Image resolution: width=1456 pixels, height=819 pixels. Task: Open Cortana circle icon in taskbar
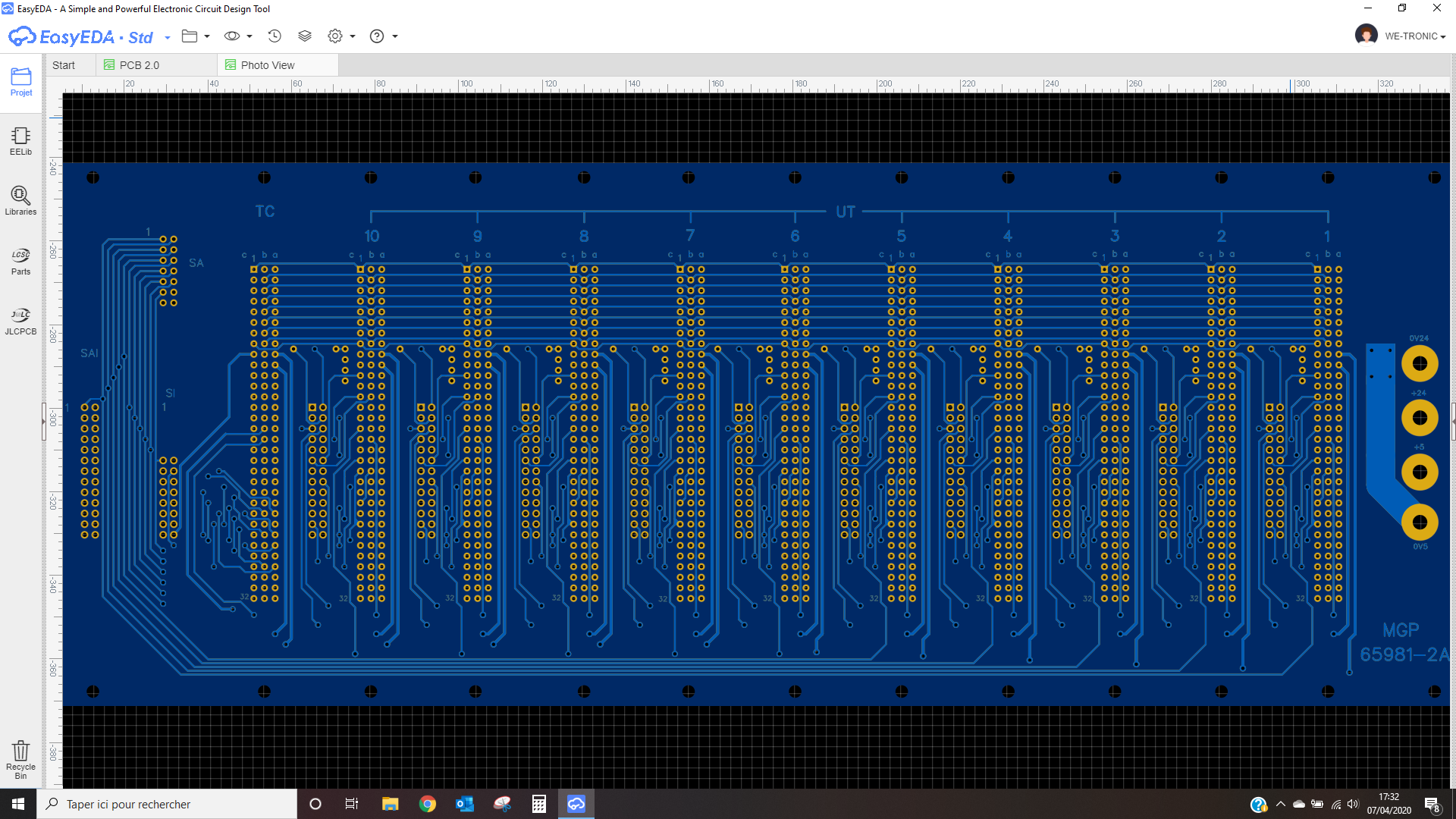point(315,804)
